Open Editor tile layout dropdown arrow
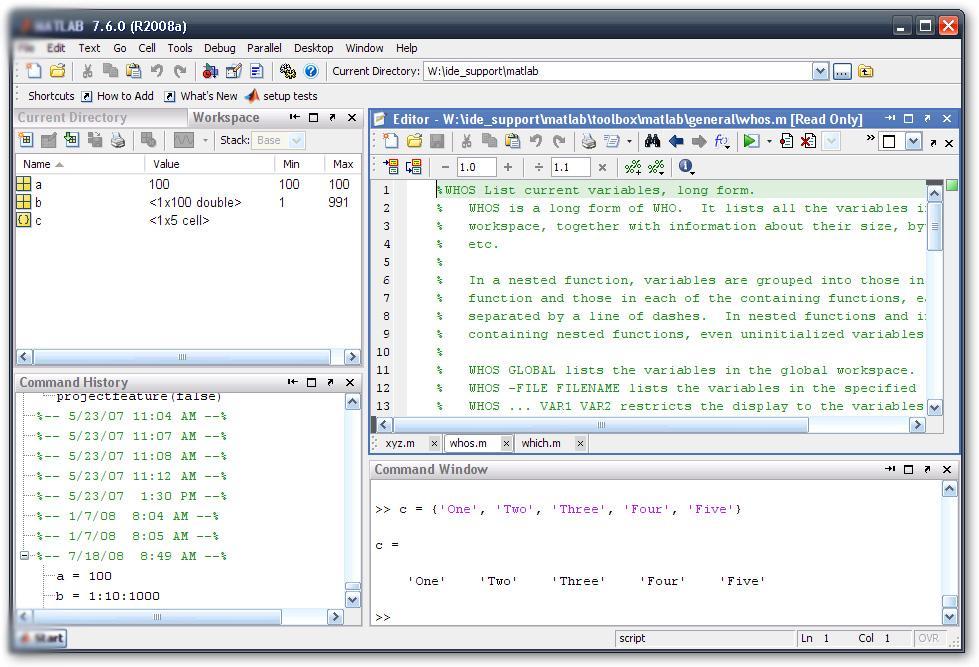Image resolution: width=979 pixels, height=667 pixels. [913, 142]
